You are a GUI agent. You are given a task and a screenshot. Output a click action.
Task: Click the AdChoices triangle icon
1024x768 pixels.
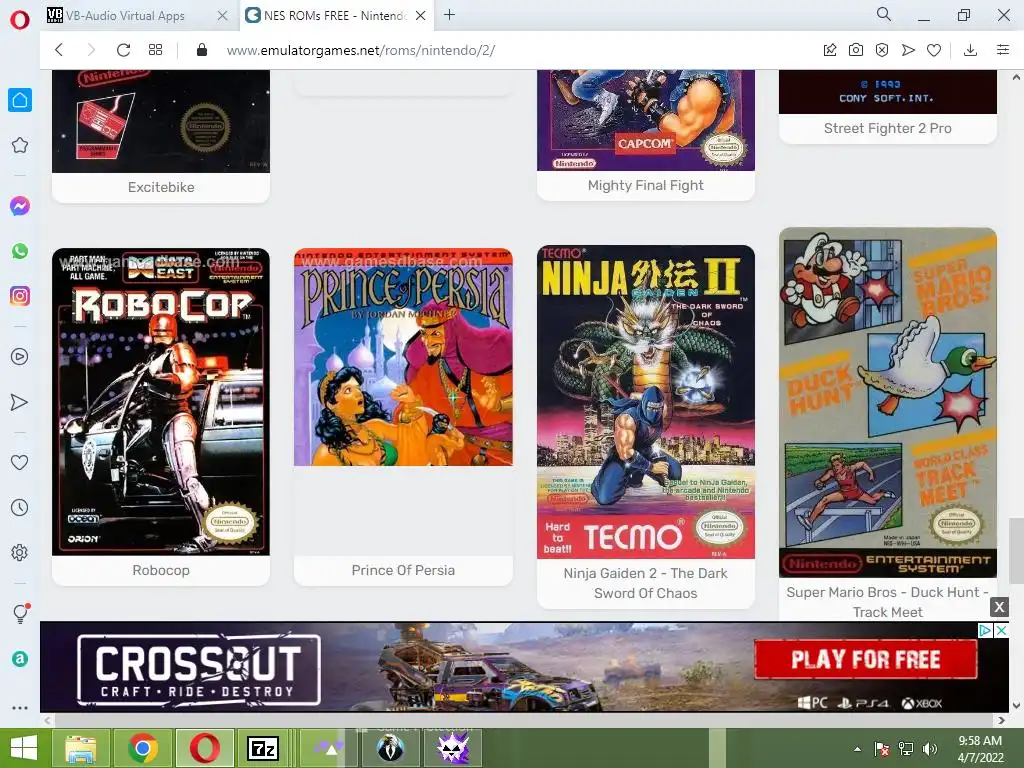click(985, 630)
